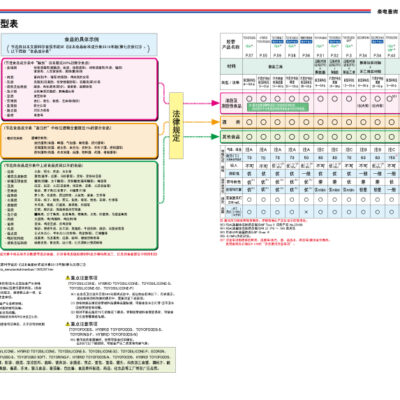Click the pink-bordered food category box

[x=79, y=89]
